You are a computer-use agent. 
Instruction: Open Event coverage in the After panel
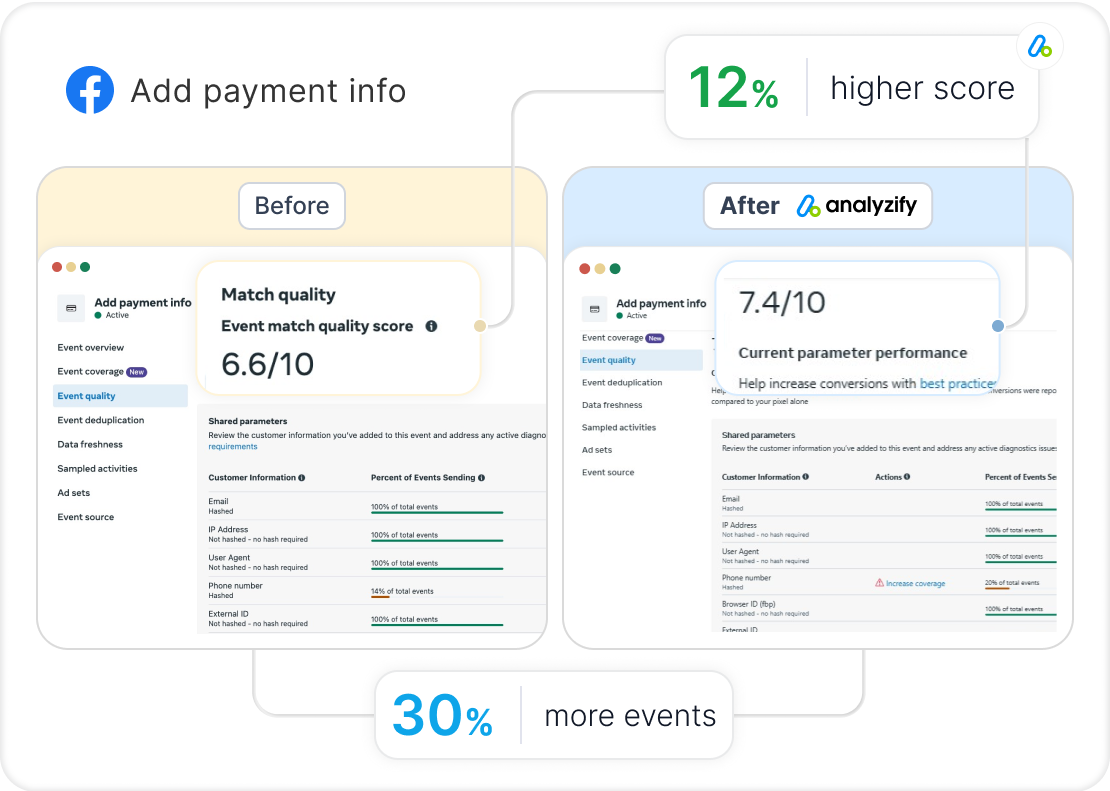click(x=612, y=338)
